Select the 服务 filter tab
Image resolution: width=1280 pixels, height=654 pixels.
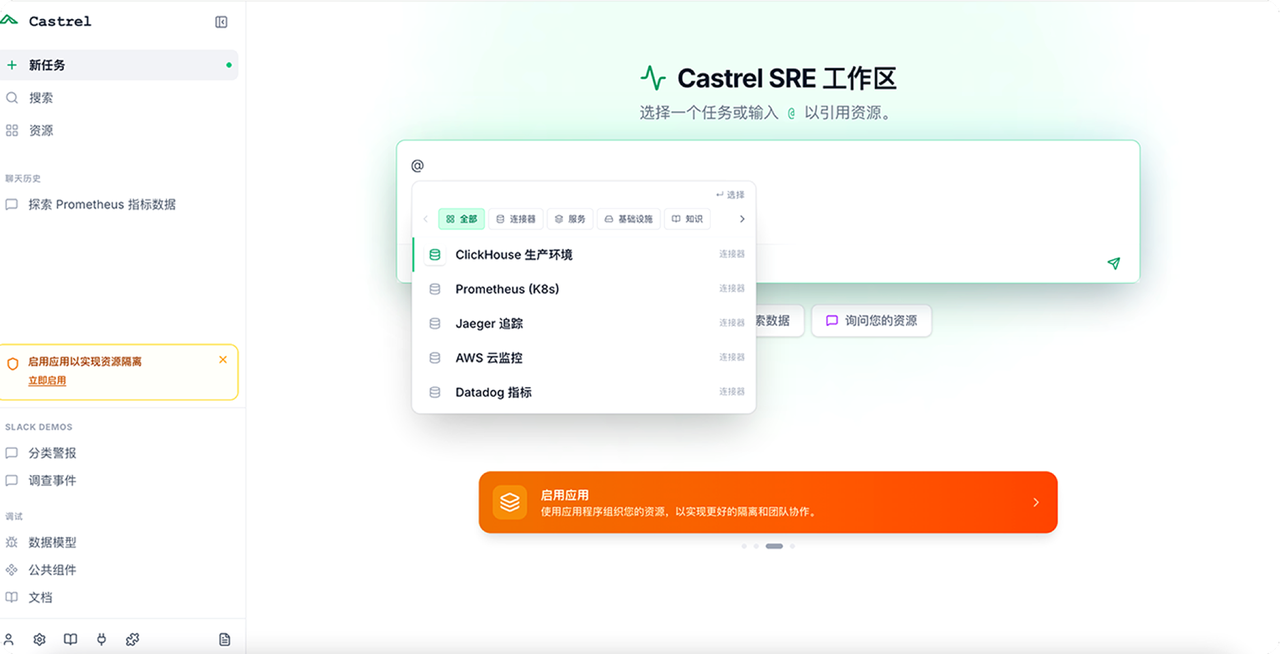click(570, 219)
